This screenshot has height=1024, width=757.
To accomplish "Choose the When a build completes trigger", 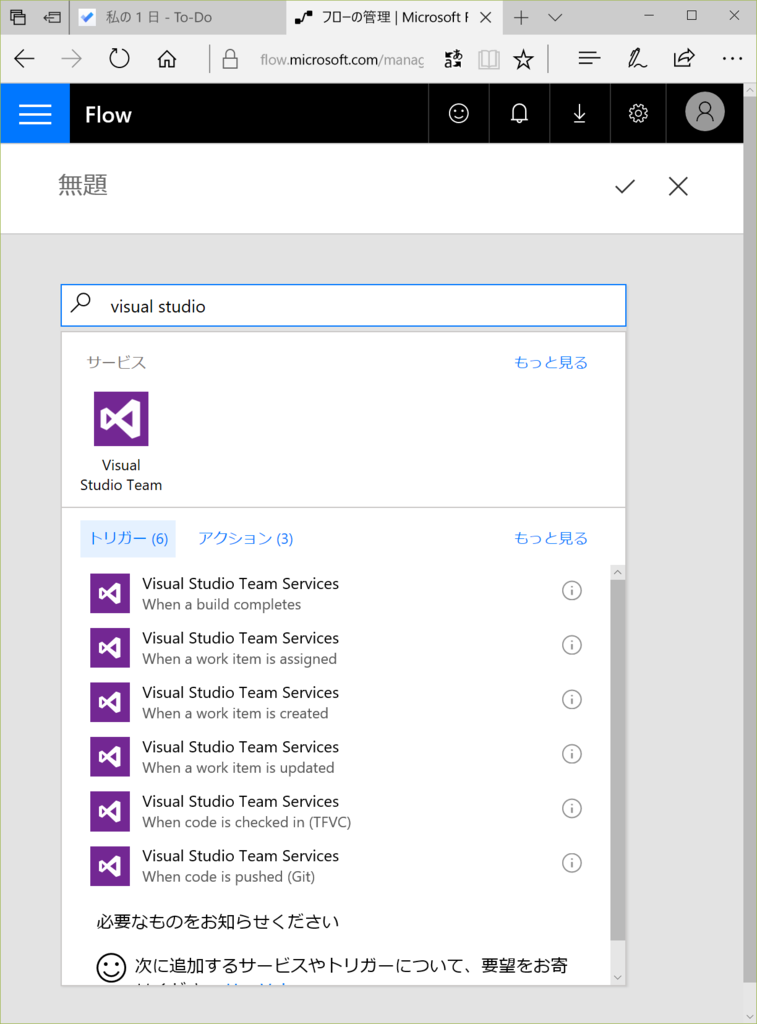I will (336, 593).
